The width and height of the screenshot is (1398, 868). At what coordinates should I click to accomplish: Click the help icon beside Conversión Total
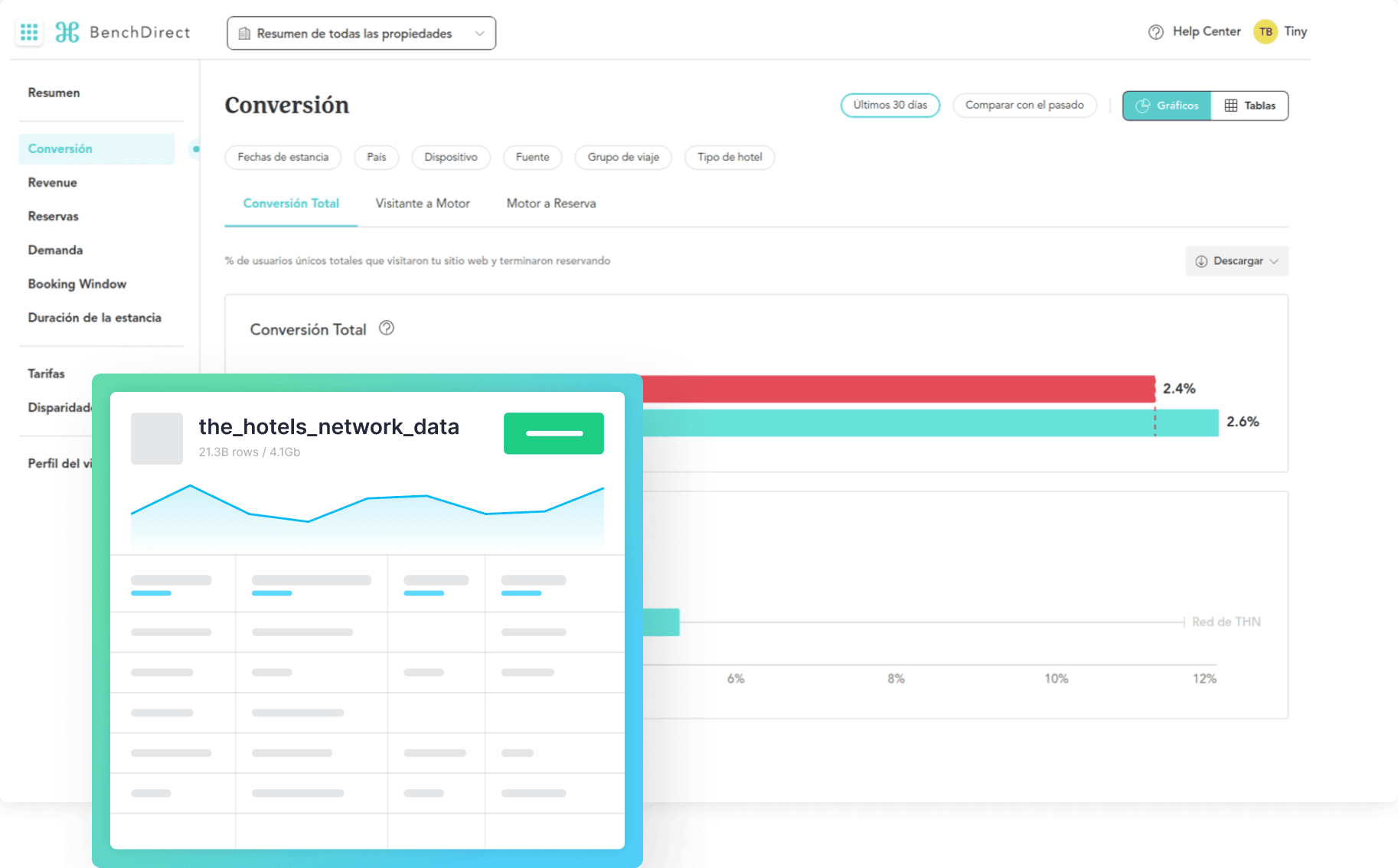point(387,328)
